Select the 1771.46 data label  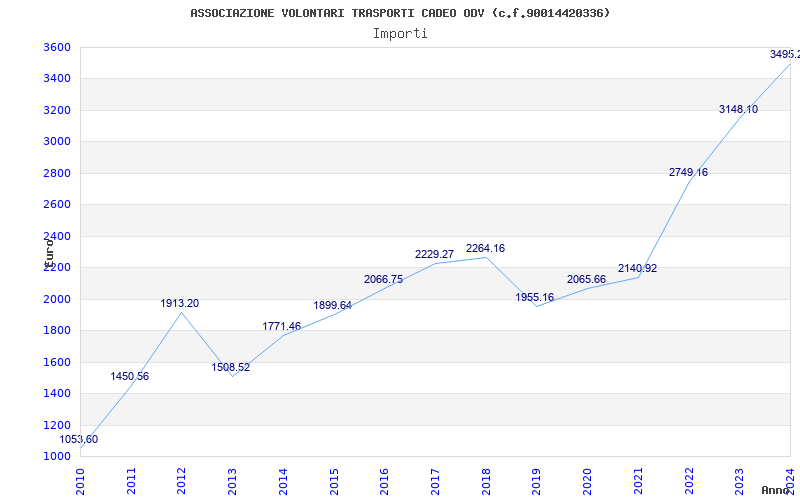282,326
